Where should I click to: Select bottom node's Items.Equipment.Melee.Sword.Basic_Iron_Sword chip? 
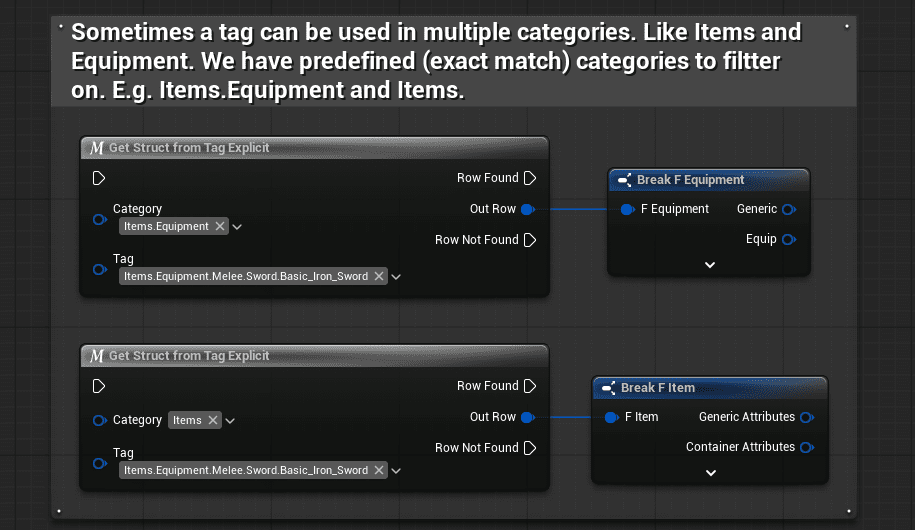pos(253,470)
